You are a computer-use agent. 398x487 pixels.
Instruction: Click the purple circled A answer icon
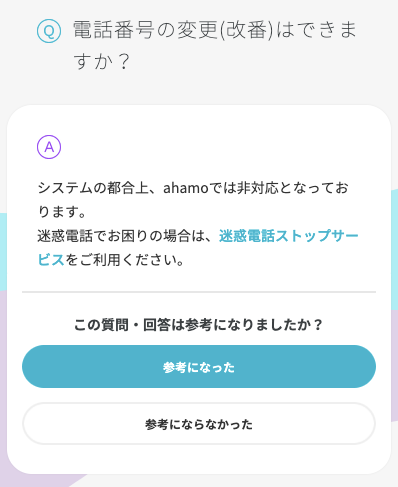tap(49, 147)
